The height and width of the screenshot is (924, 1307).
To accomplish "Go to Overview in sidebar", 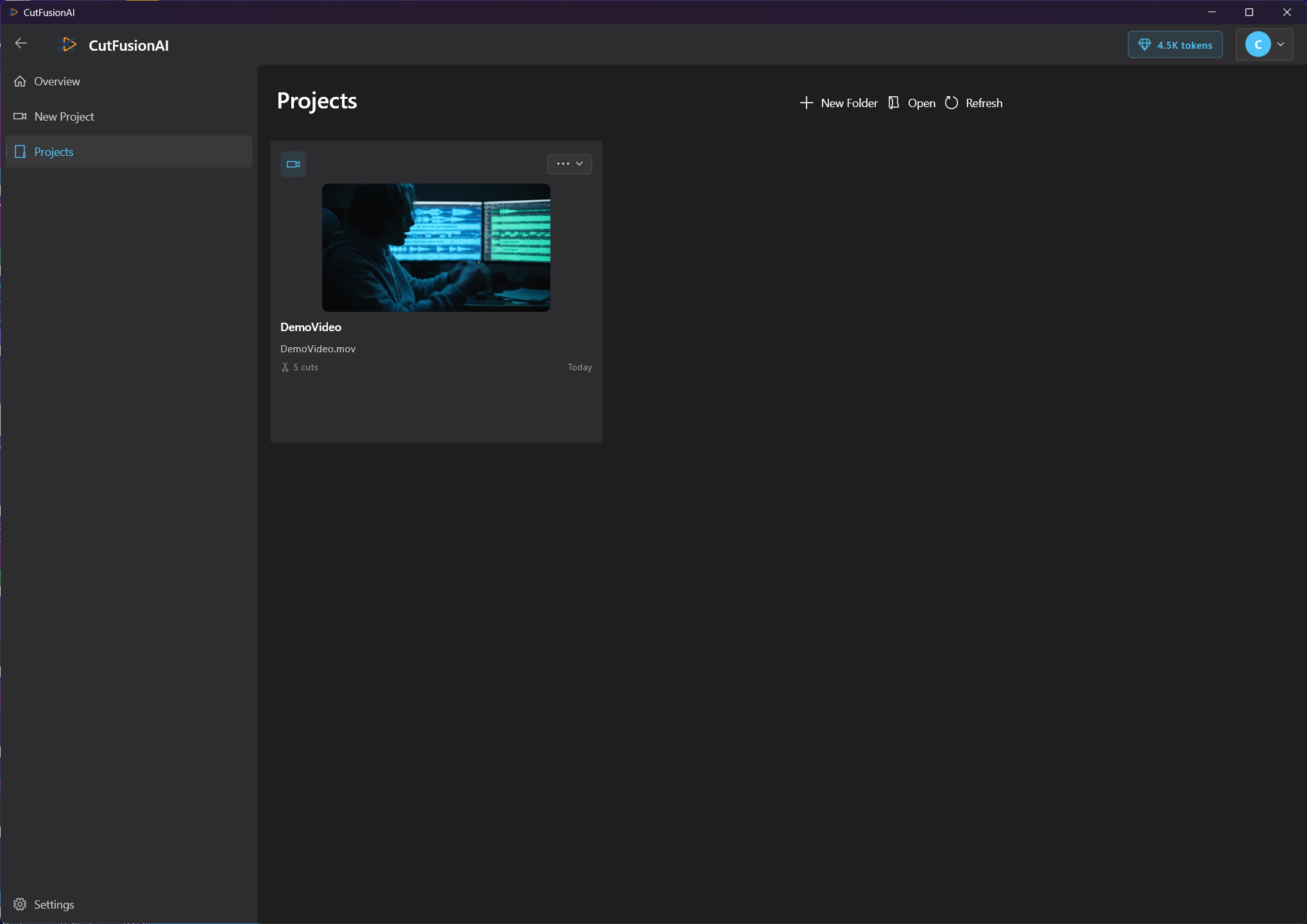I will pyautogui.click(x=57, y=81).
